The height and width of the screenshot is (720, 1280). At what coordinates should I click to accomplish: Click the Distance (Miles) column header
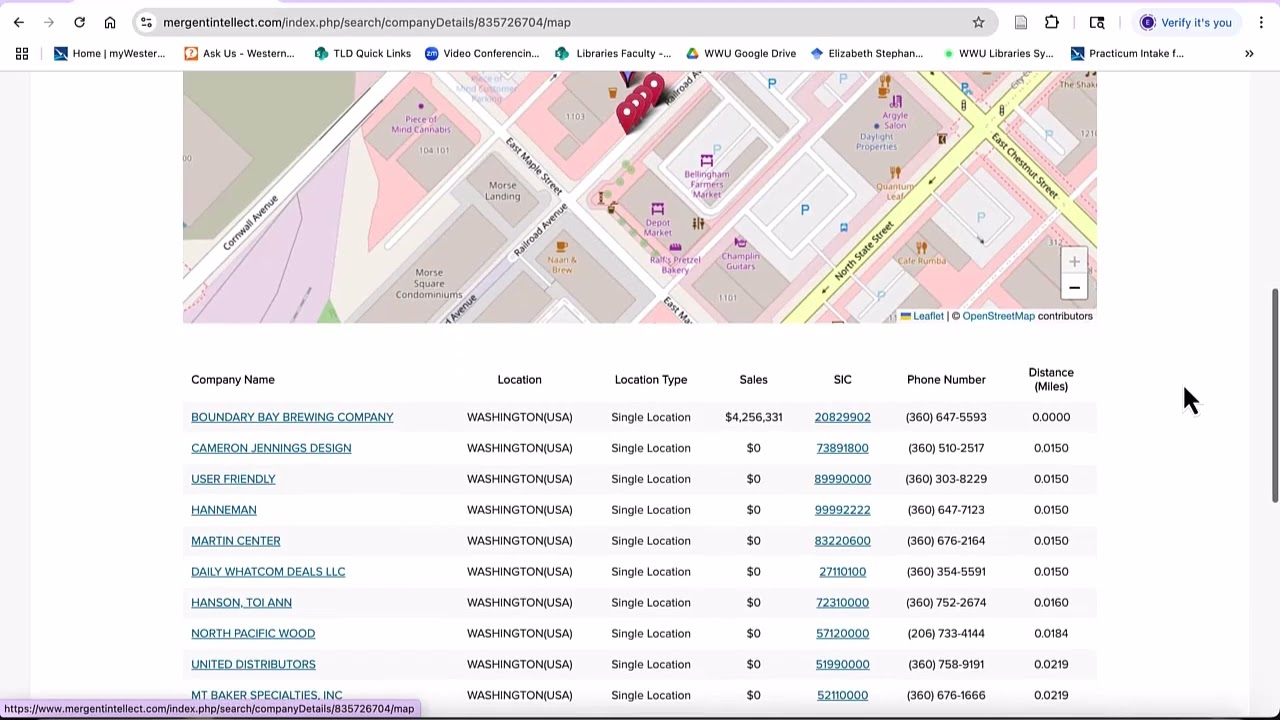(1051, 380)
